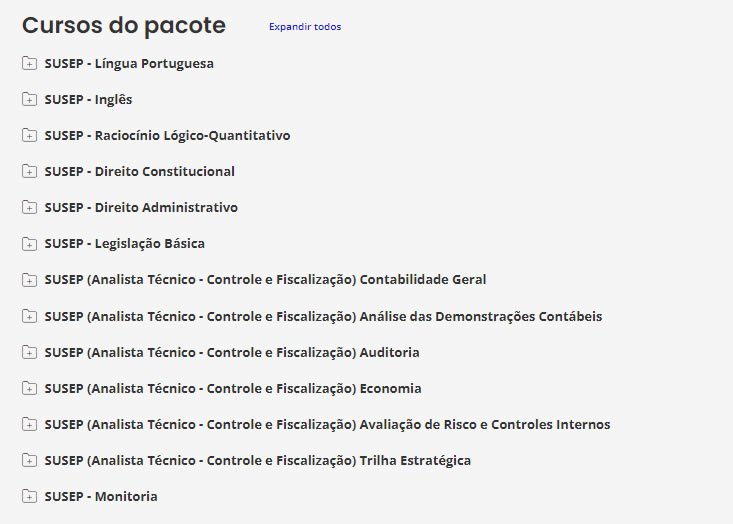Select the 'SUSEP - Língua Portuguesa' course title
This screenshot has height=524, width=733.
[x=129, y=64]
